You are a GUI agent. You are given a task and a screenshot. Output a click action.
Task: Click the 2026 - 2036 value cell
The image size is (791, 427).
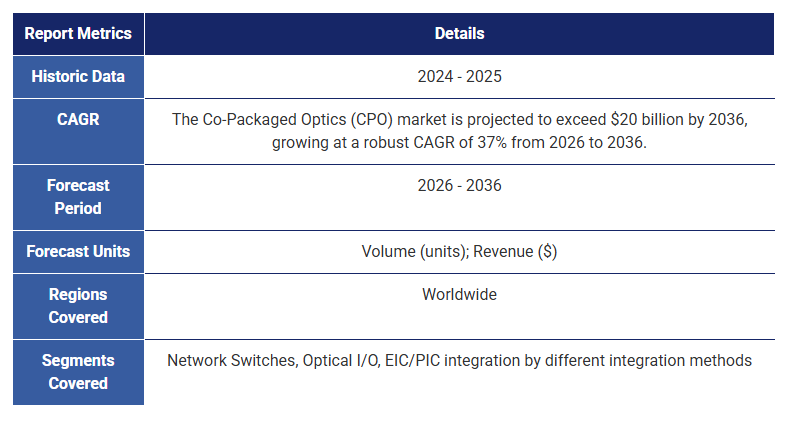click(x=459, y=186)
